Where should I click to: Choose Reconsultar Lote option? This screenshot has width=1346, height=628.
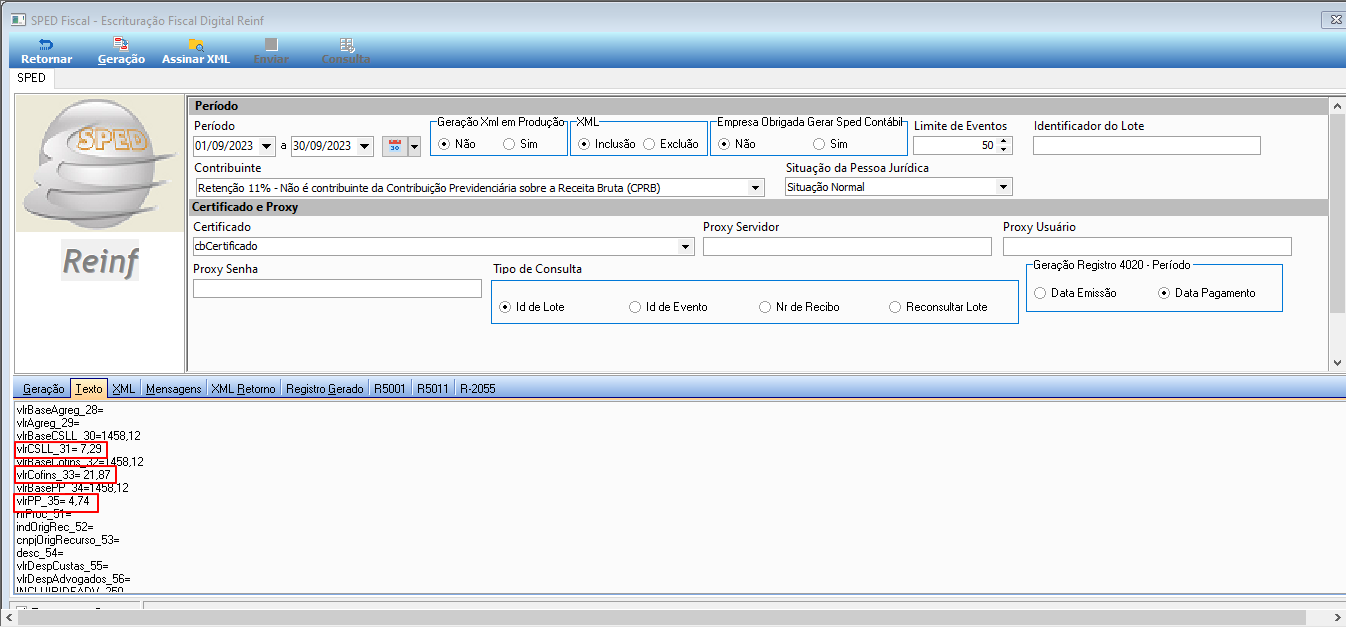point(895,307)
